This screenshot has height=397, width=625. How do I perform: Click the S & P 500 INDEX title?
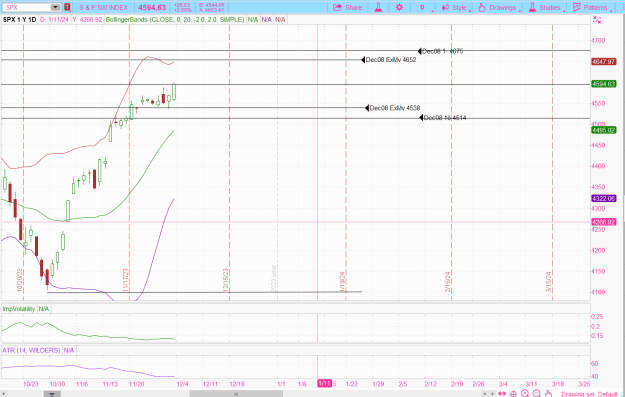[x=103, y=8]
